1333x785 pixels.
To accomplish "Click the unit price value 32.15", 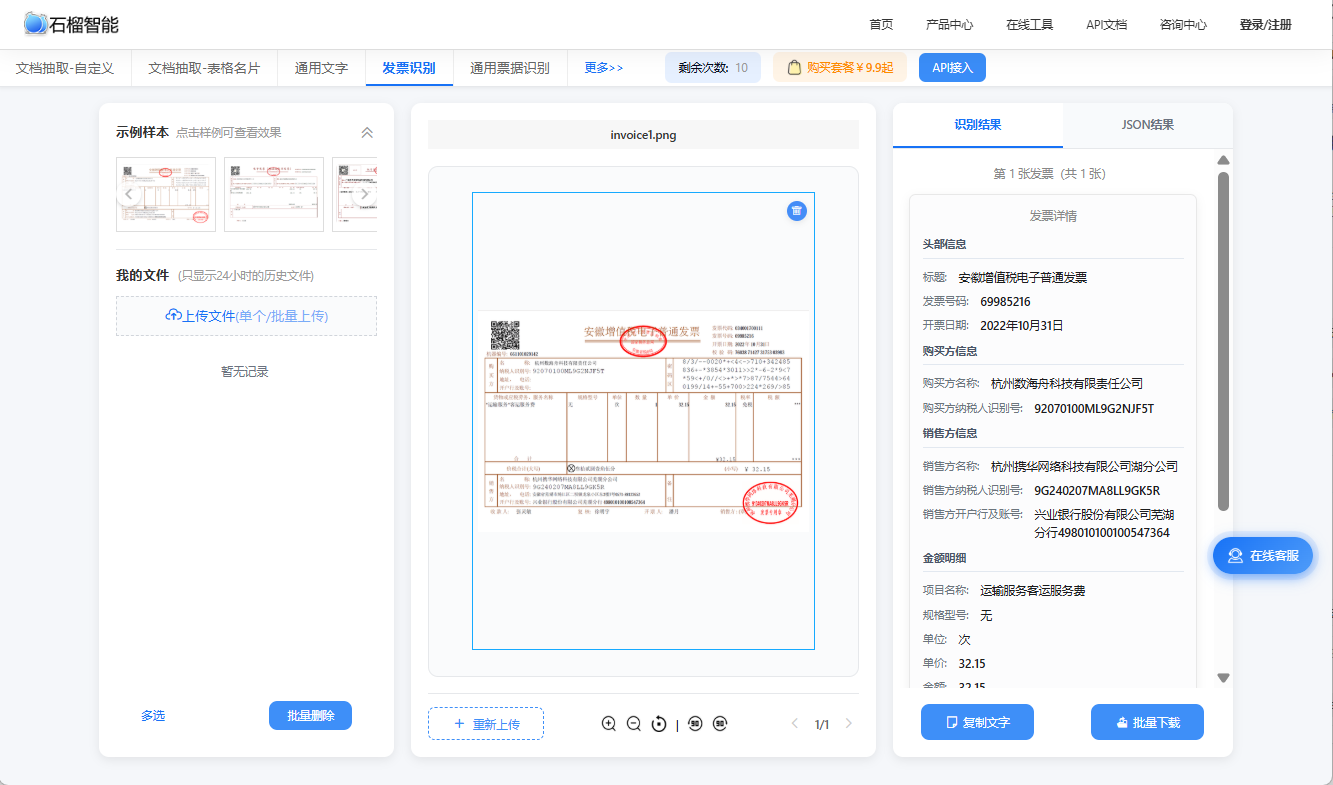I will 972,664.
